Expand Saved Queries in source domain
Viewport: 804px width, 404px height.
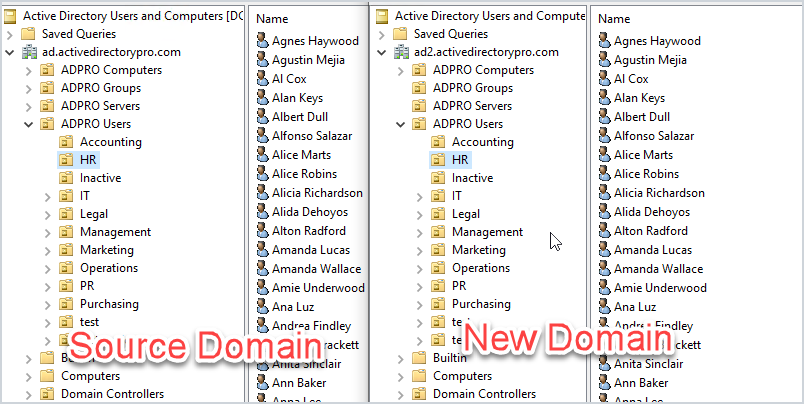pos(10,35)
